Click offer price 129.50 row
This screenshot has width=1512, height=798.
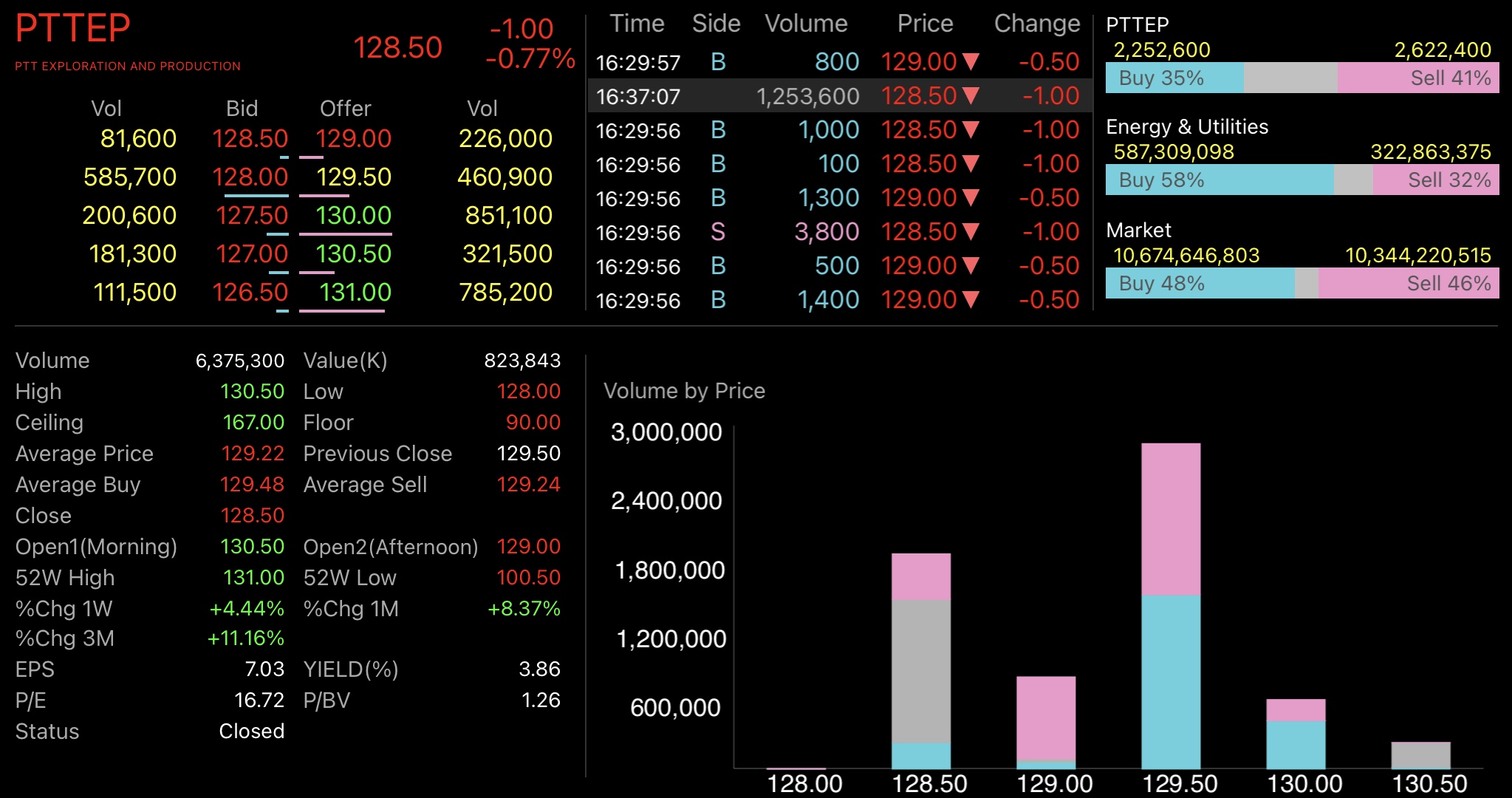pyautogui.click(x=353, y=177)
